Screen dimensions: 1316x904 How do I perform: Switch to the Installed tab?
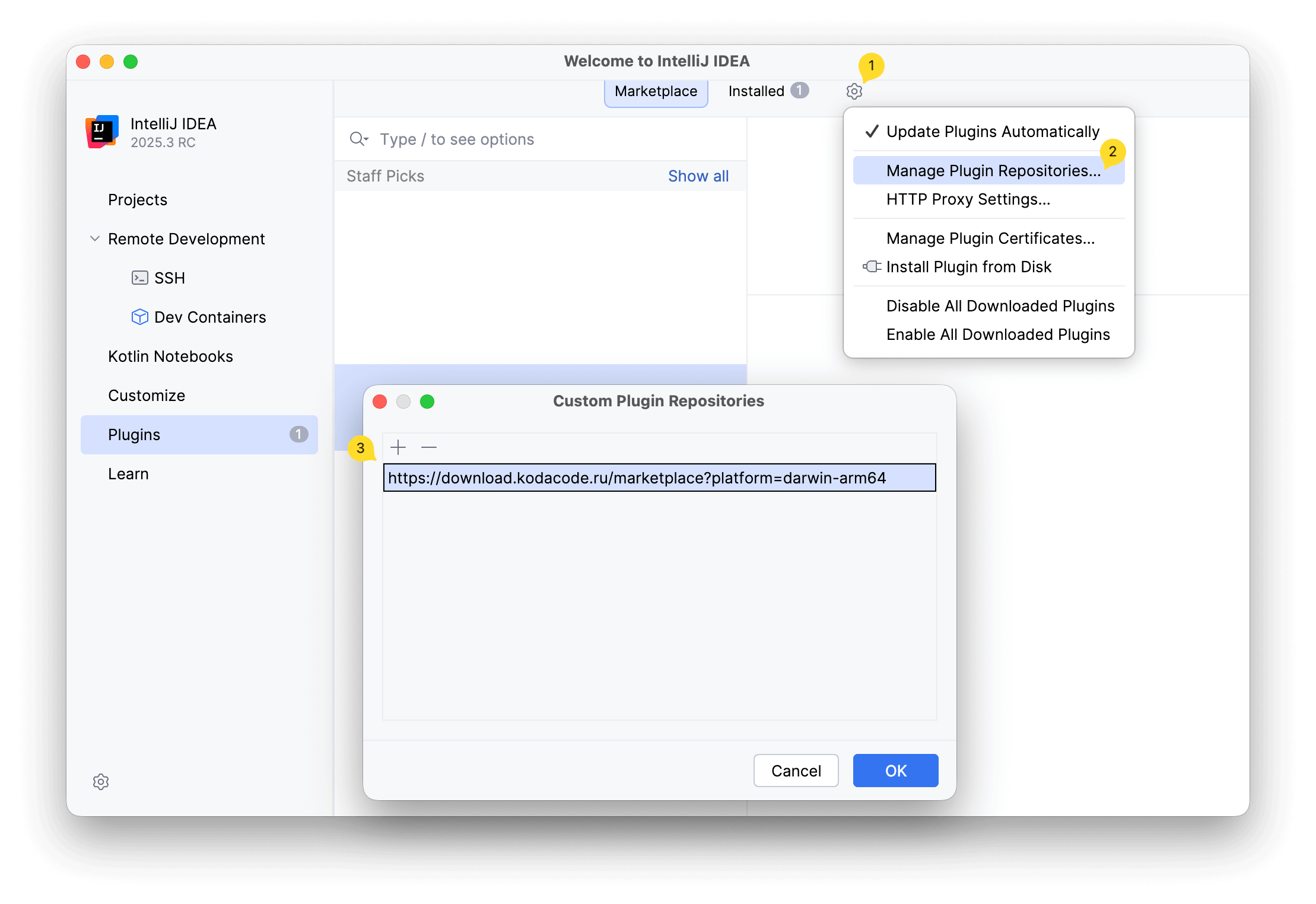tap(756, 91)
